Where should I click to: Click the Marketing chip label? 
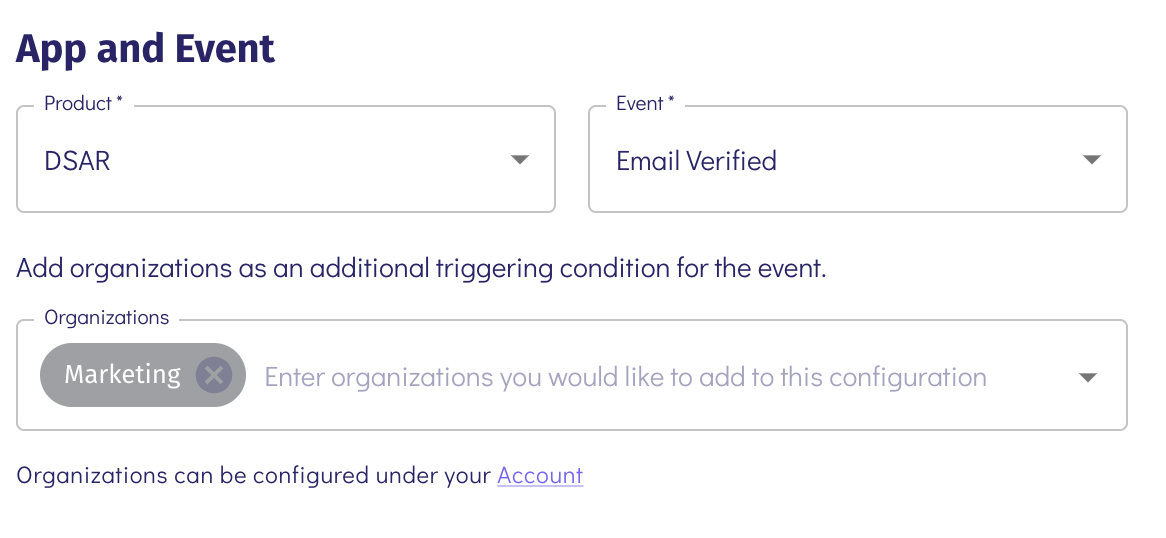click(x=122, y=375)
